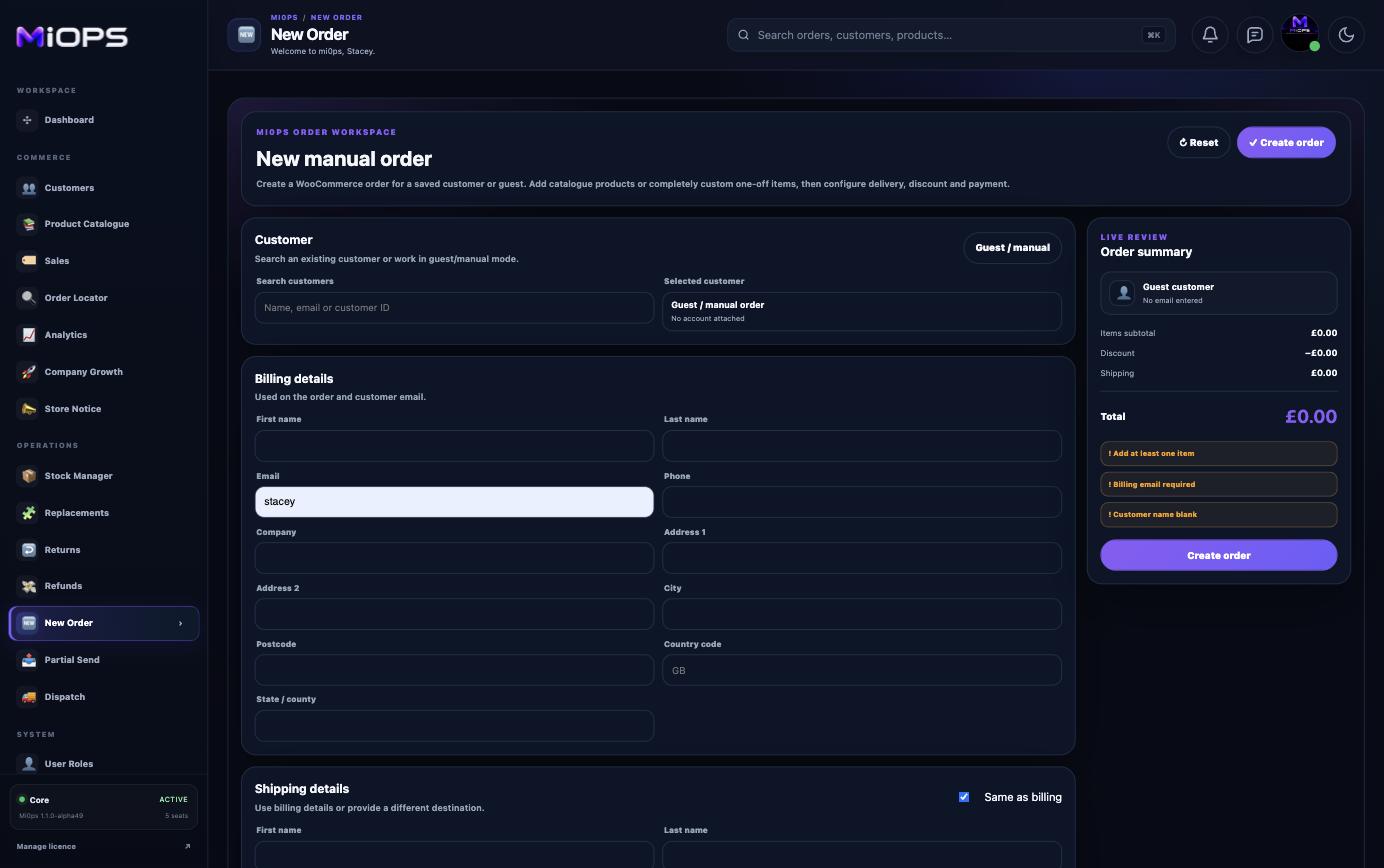The height and width of the screenshot is (868, 1384).
Task: Open the Replacements puzzle icon
Action: [x=28, y=513]
